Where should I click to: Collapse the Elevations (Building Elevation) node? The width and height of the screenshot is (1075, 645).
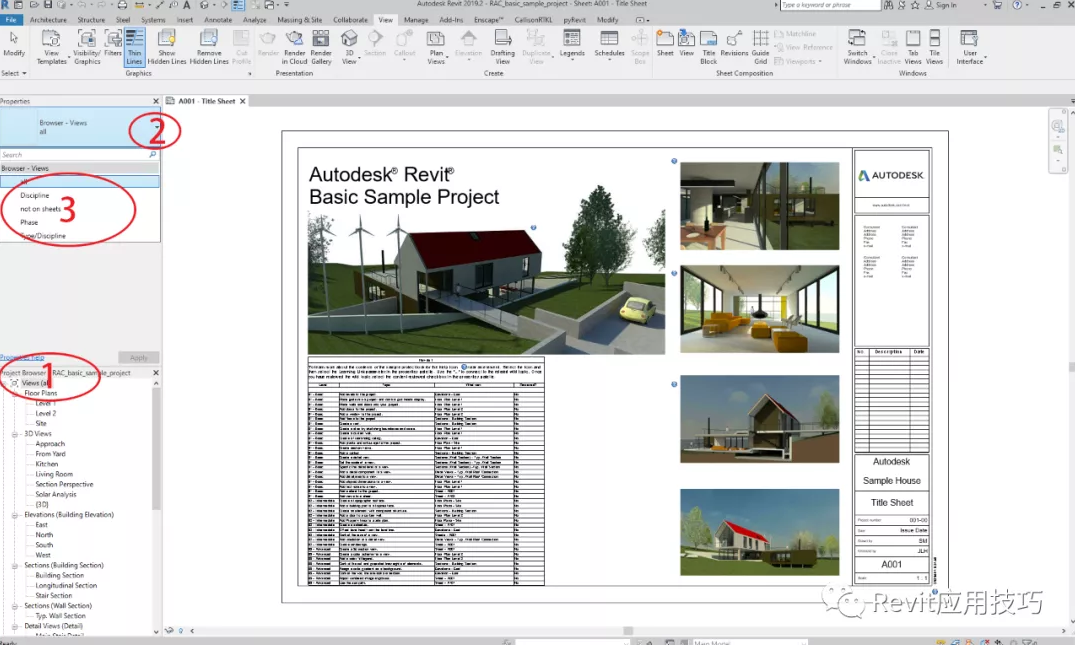15,515
